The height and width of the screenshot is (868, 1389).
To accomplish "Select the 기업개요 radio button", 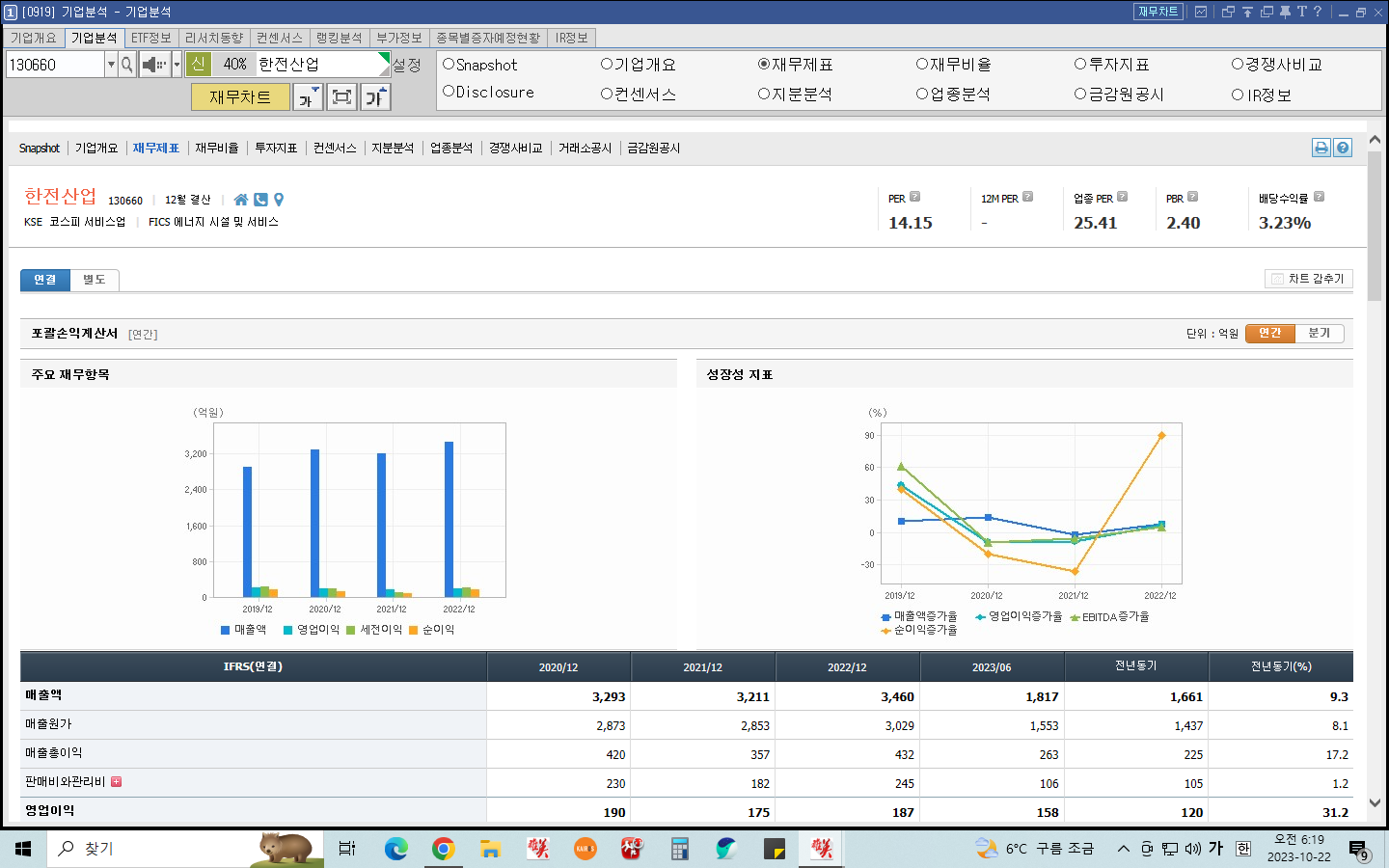I will [x=606, y=65].
